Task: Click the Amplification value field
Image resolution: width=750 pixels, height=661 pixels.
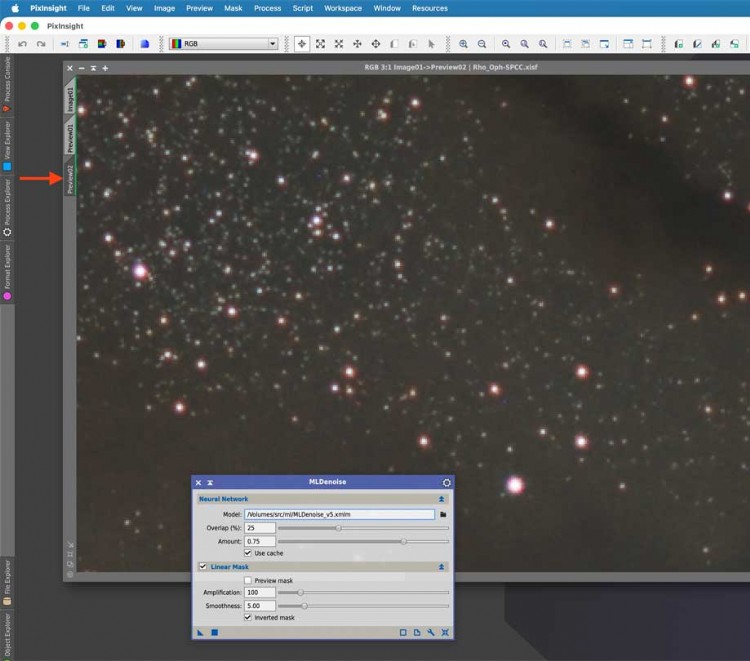Action: point(260,593)
